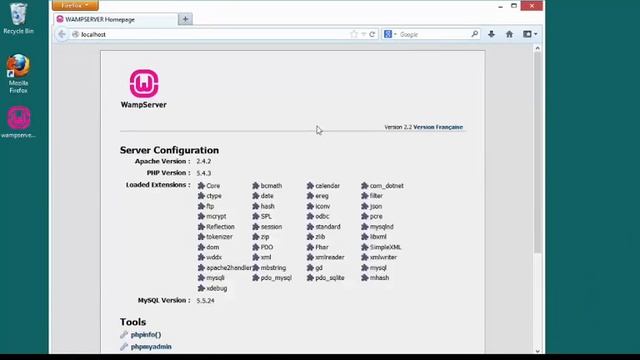Screen dimensions: 640x360
Task: Click the puzzle icon next to com_dotnet
Action: click(x=364, y=186)
